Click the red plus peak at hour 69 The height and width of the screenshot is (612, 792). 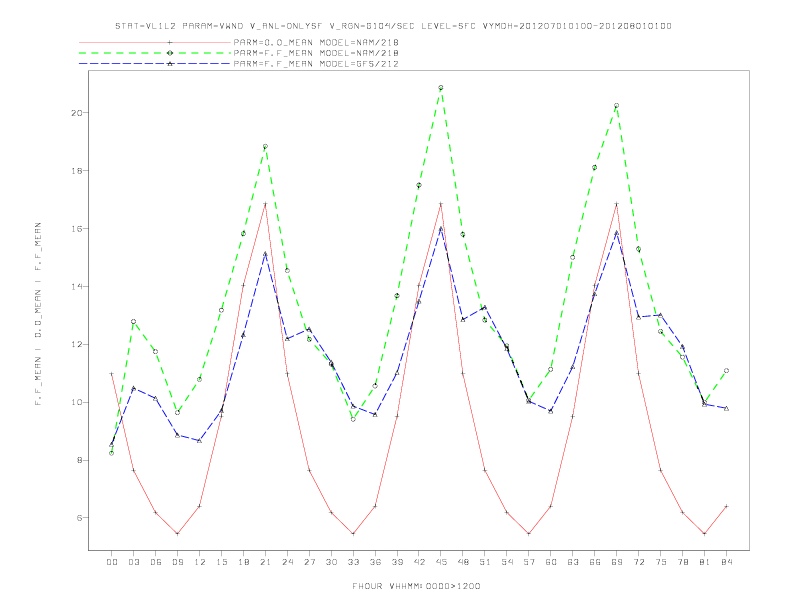(x=616, y=204)
